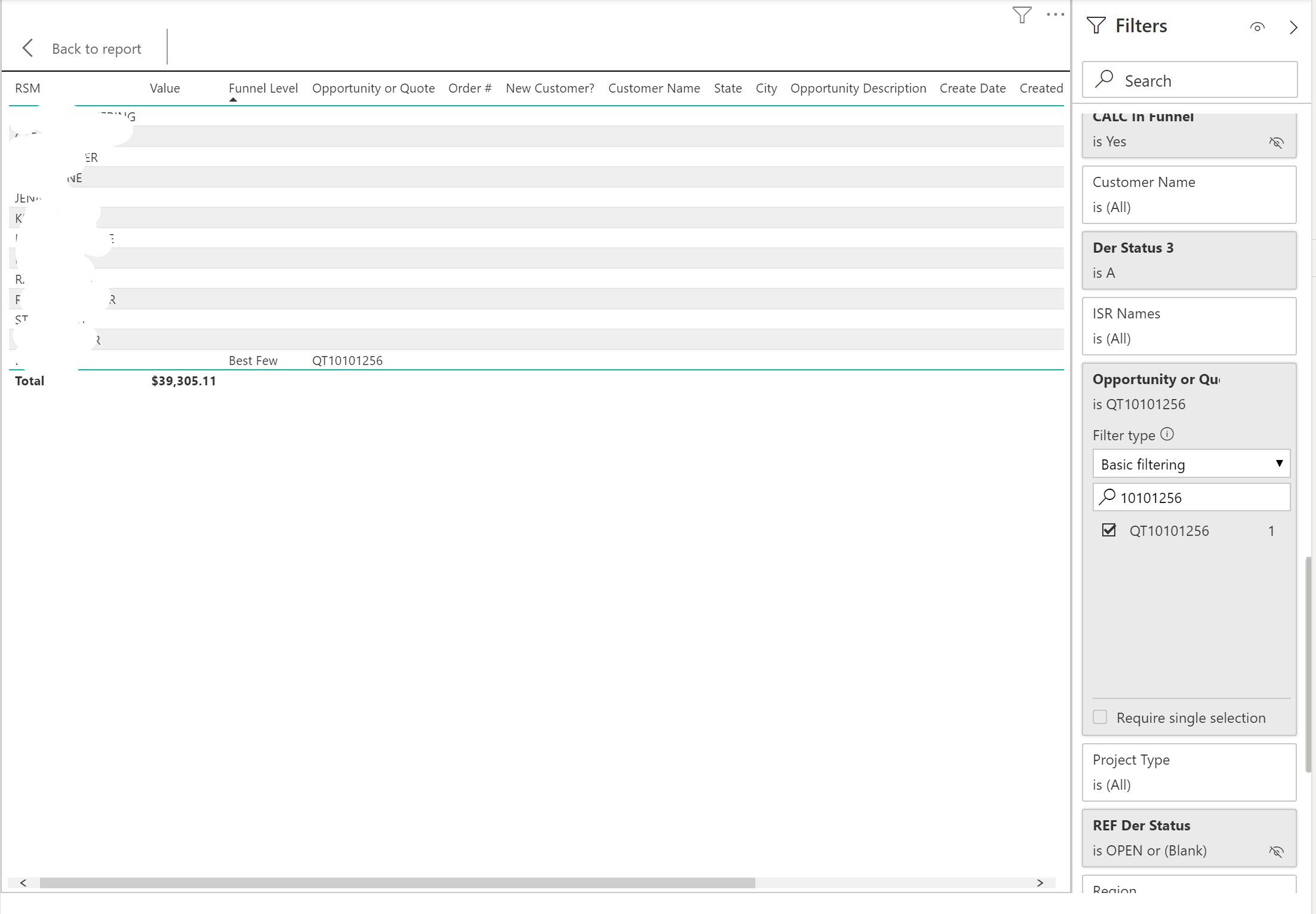Click the Filters pane vertical scrollbar

1309,664
